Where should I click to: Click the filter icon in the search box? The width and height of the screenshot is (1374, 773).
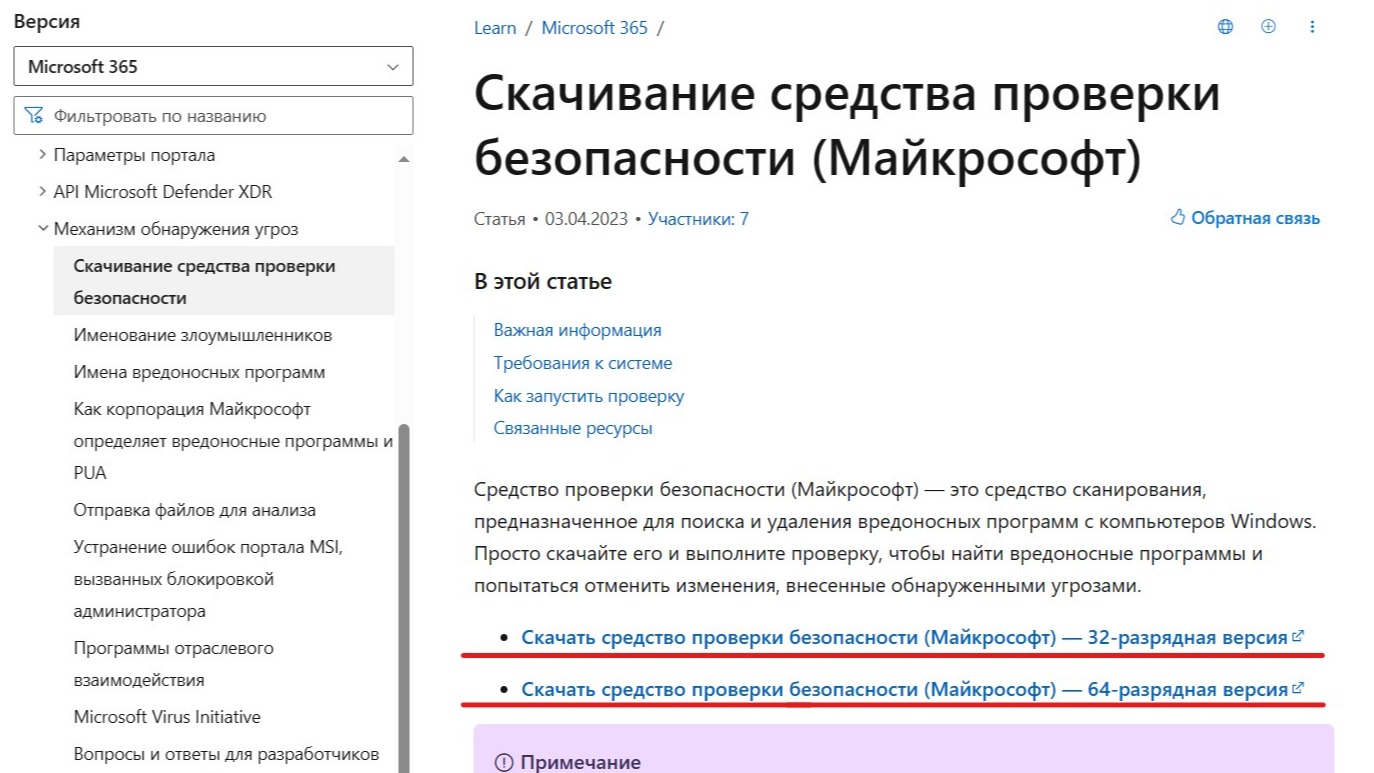(x=34, y=115)
